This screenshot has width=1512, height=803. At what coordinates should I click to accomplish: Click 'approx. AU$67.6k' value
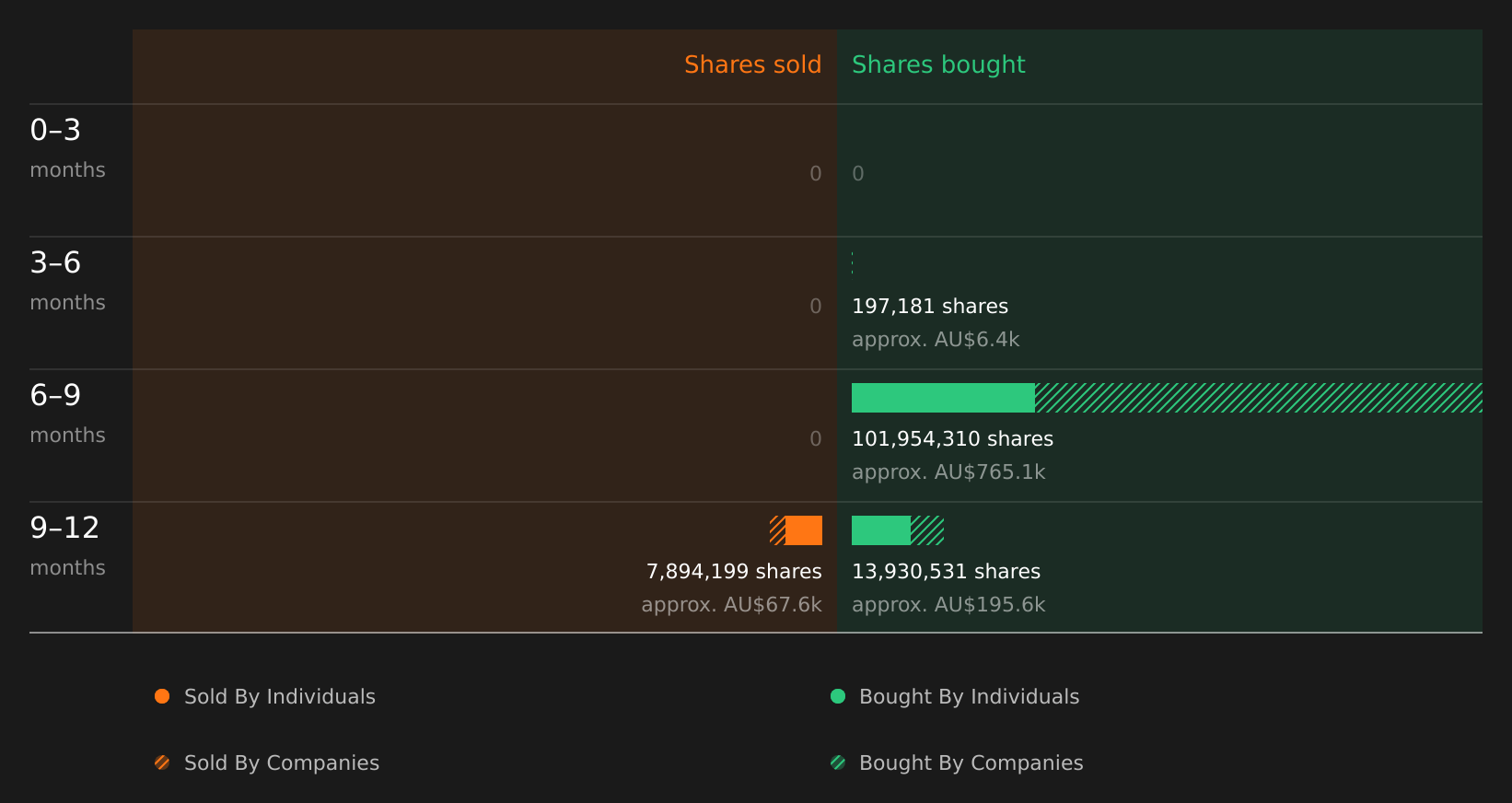pyautogui.click(x=731, y=605)
